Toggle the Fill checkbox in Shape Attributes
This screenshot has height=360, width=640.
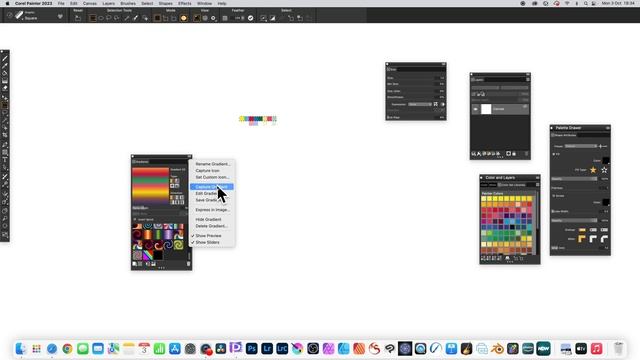pyautogui.click(x=554, y=154)
